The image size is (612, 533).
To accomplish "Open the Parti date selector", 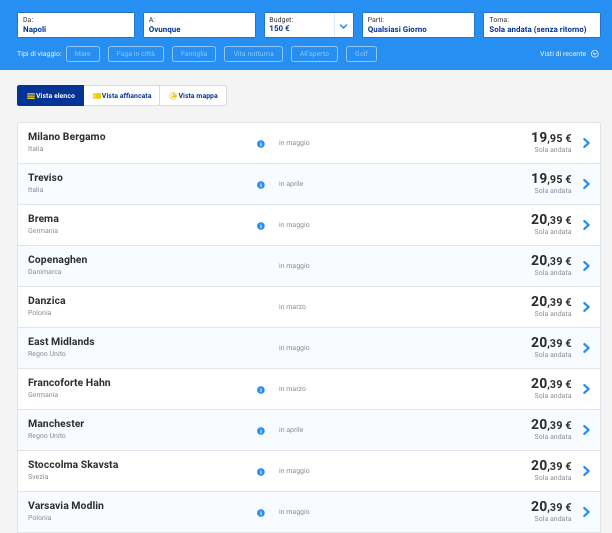I will pos(419,25).
